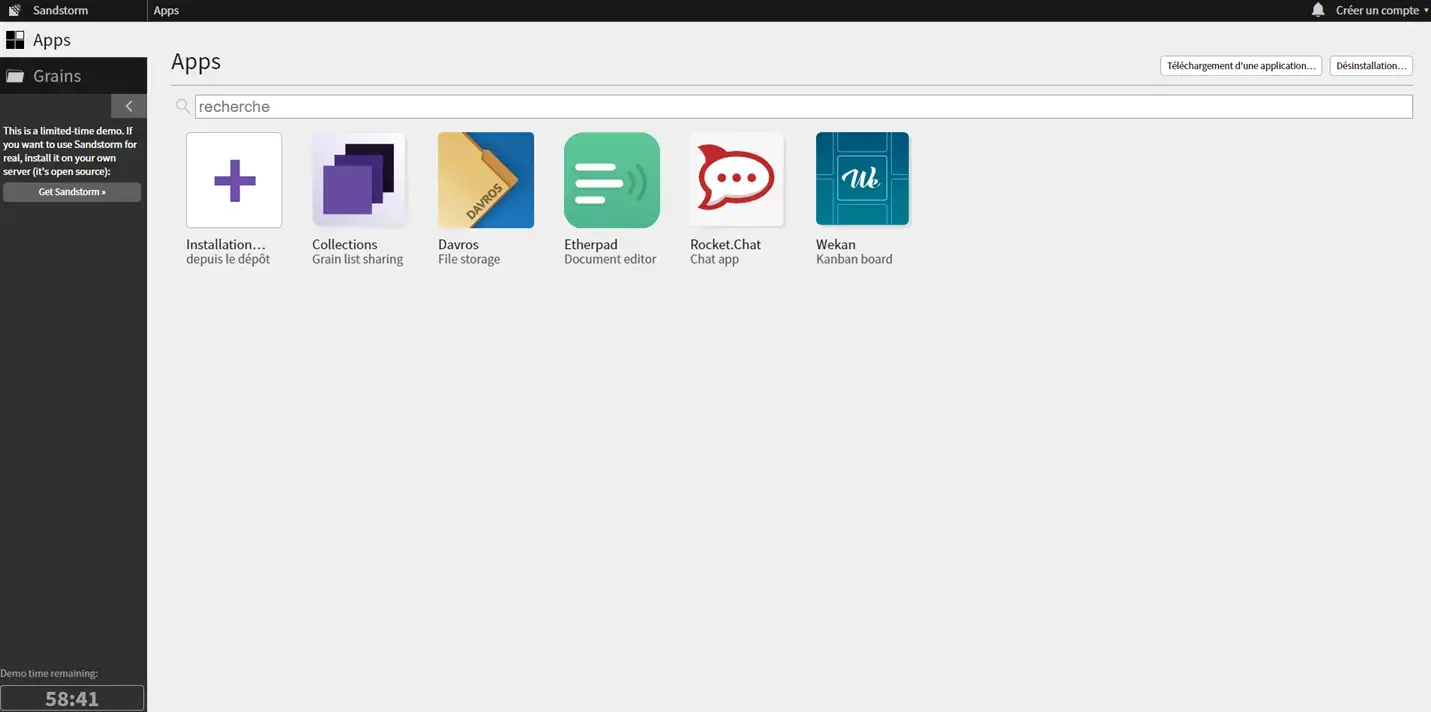Launch the Davros file storage icon
This screenshot has height=712, width=1431.
[486, 180]
